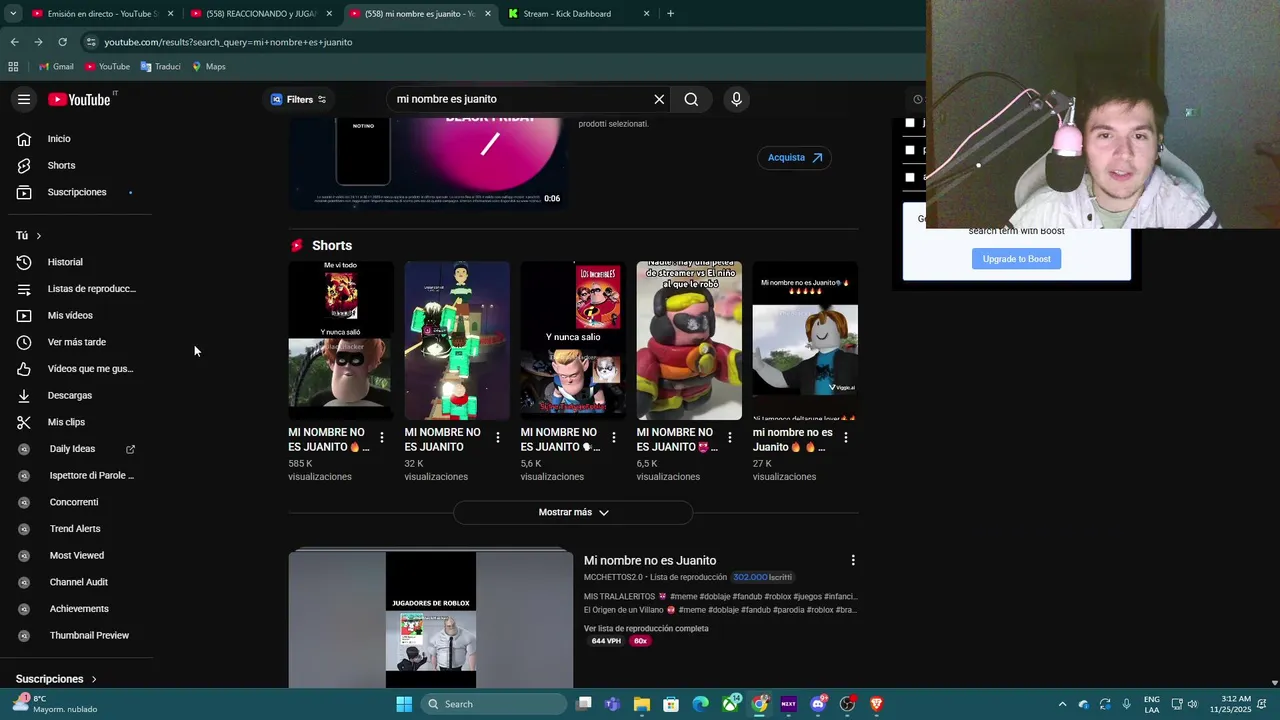The width and height of the screenshot is (1280, 720).
Task: Click the YouTube logo
Action: tap(80, 99)
